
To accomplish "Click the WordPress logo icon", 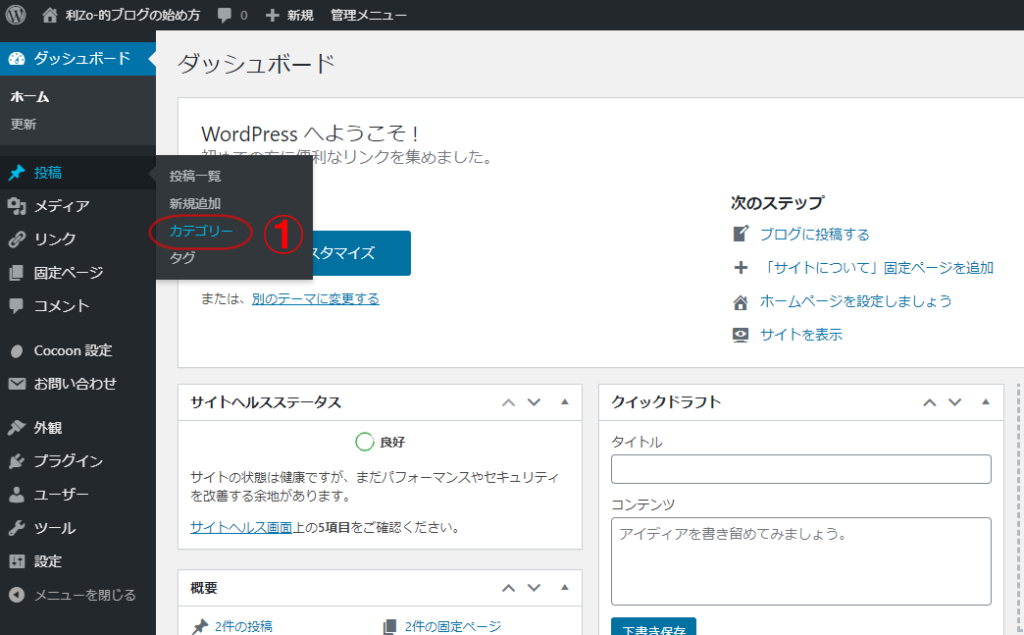I will tap(16, 15).
